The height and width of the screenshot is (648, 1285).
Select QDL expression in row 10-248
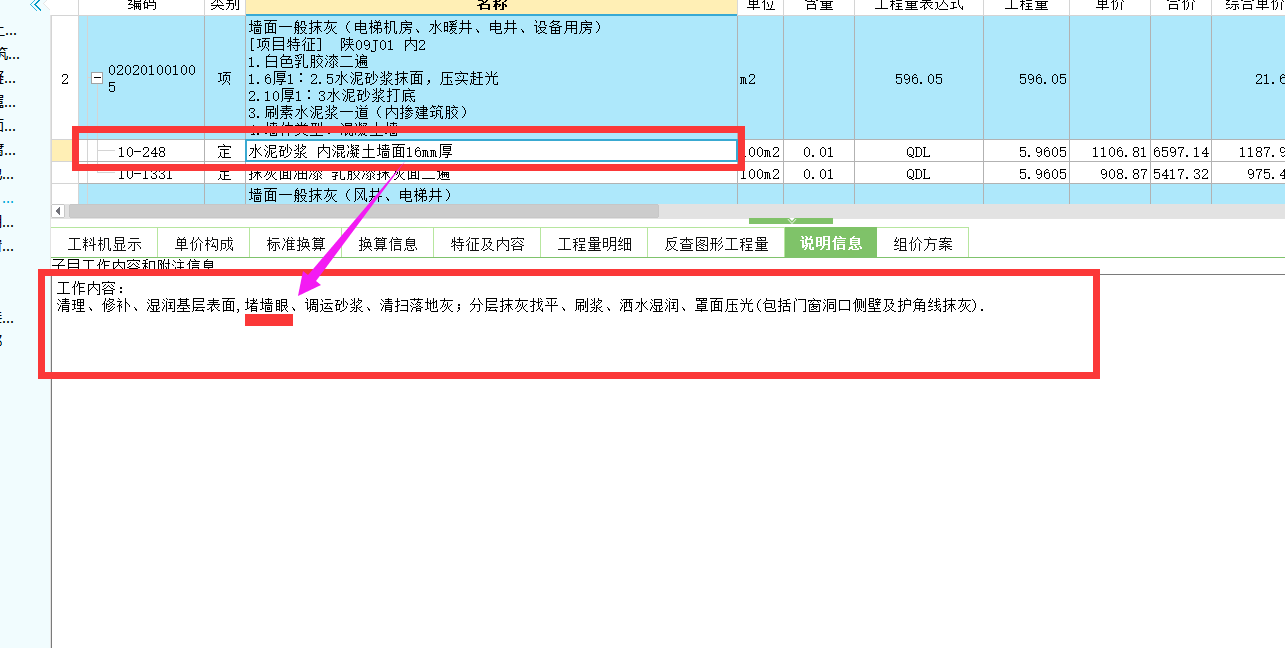click(x=918, y=152)
